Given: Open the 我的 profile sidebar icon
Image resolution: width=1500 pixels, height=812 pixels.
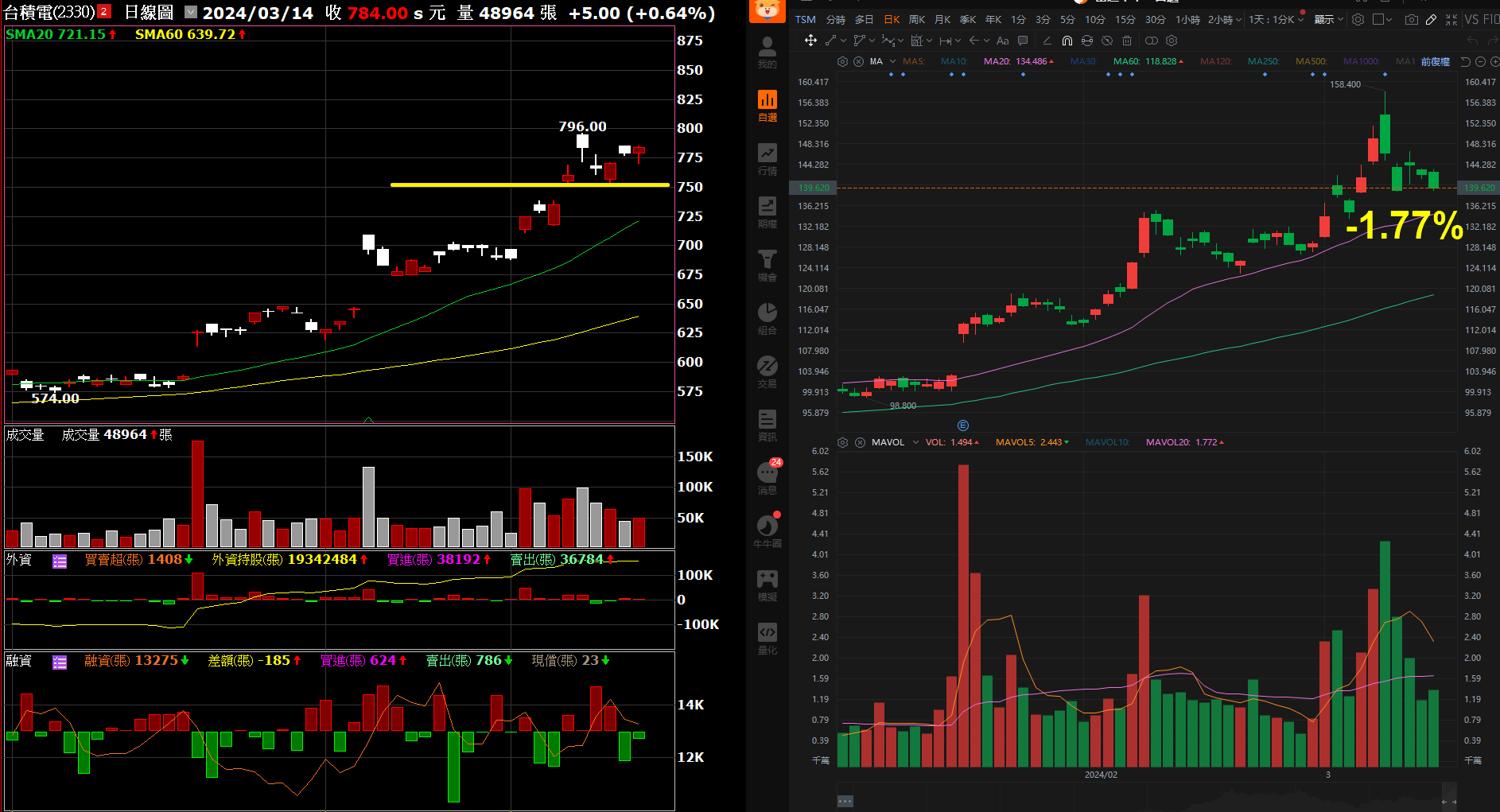Looking at the screenshot, I should point(767,52).
